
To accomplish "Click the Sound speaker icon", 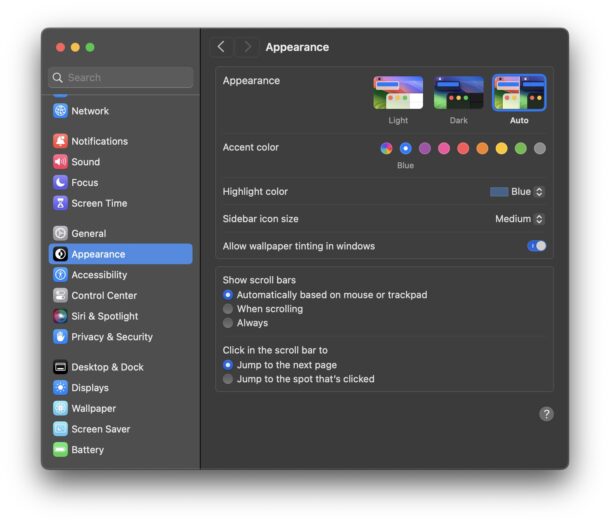I will tap(60, 161).
